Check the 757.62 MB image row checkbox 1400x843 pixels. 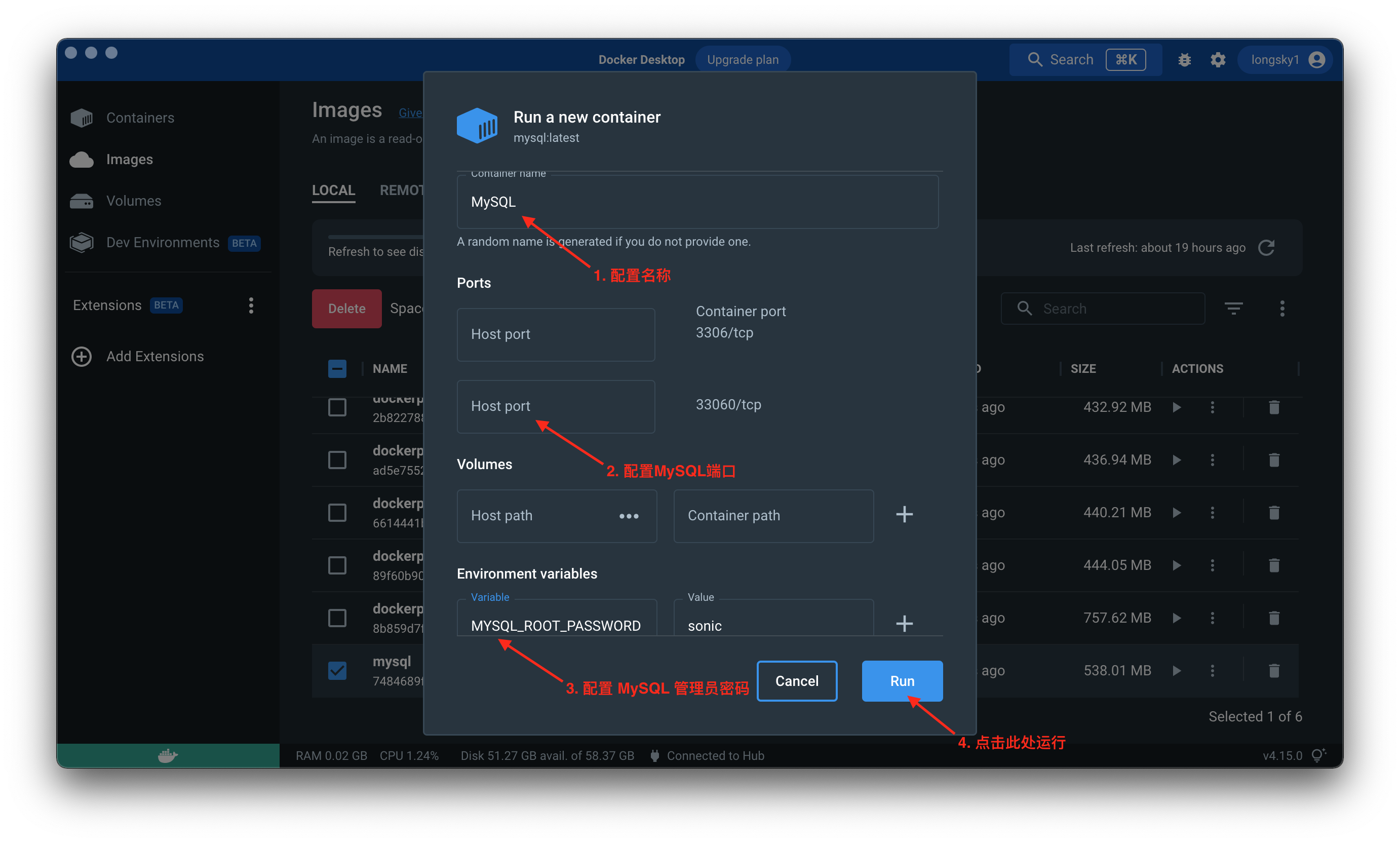[x=337, y=618]
